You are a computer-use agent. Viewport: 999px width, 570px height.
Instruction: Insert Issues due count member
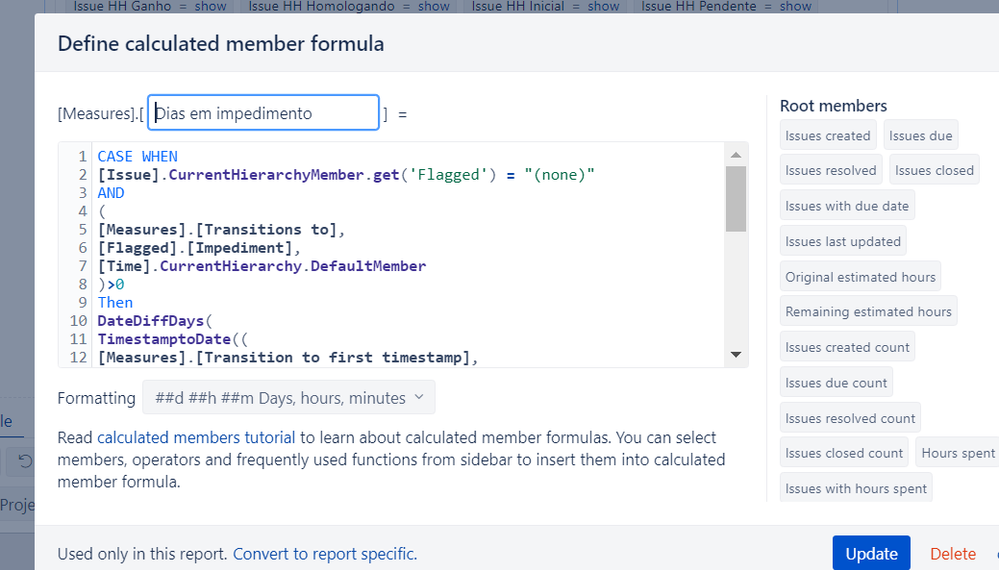pos(836,383)
